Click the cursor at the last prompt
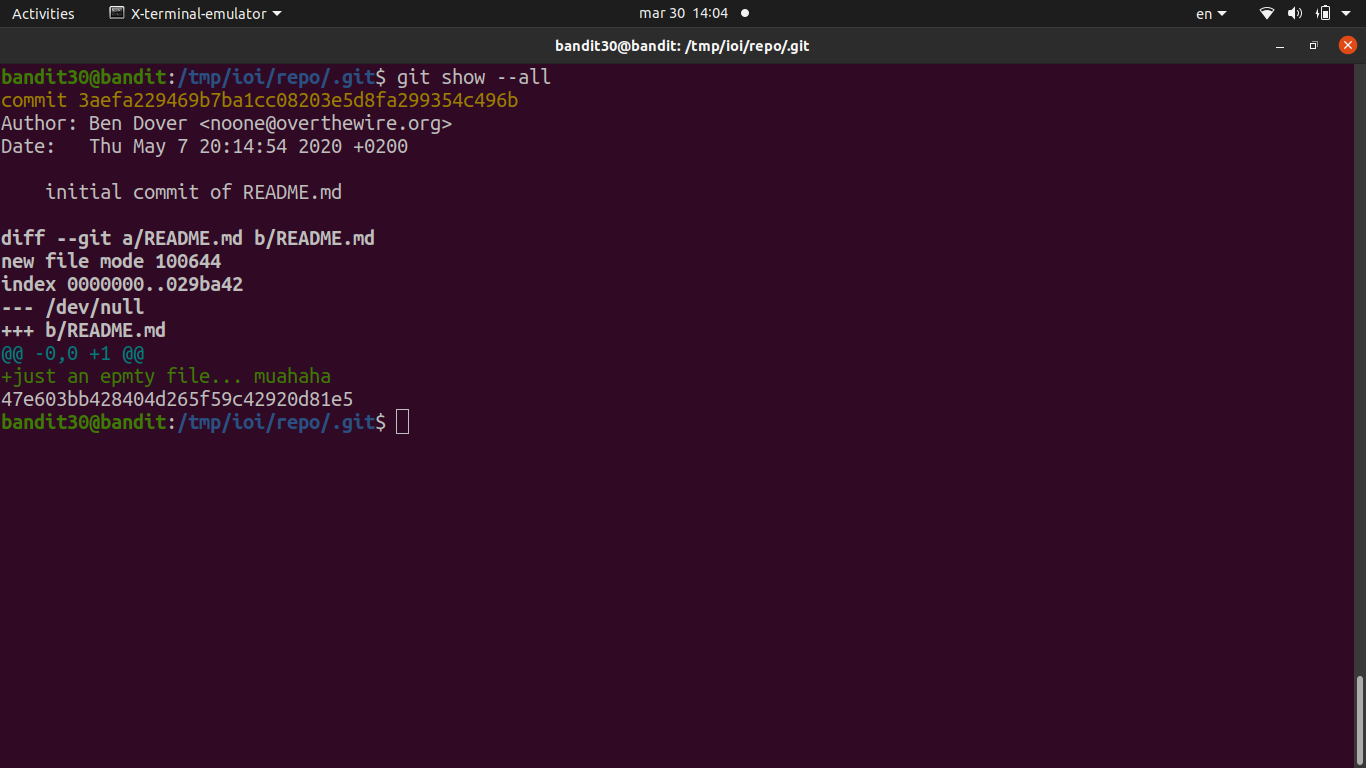 (402, 422)
